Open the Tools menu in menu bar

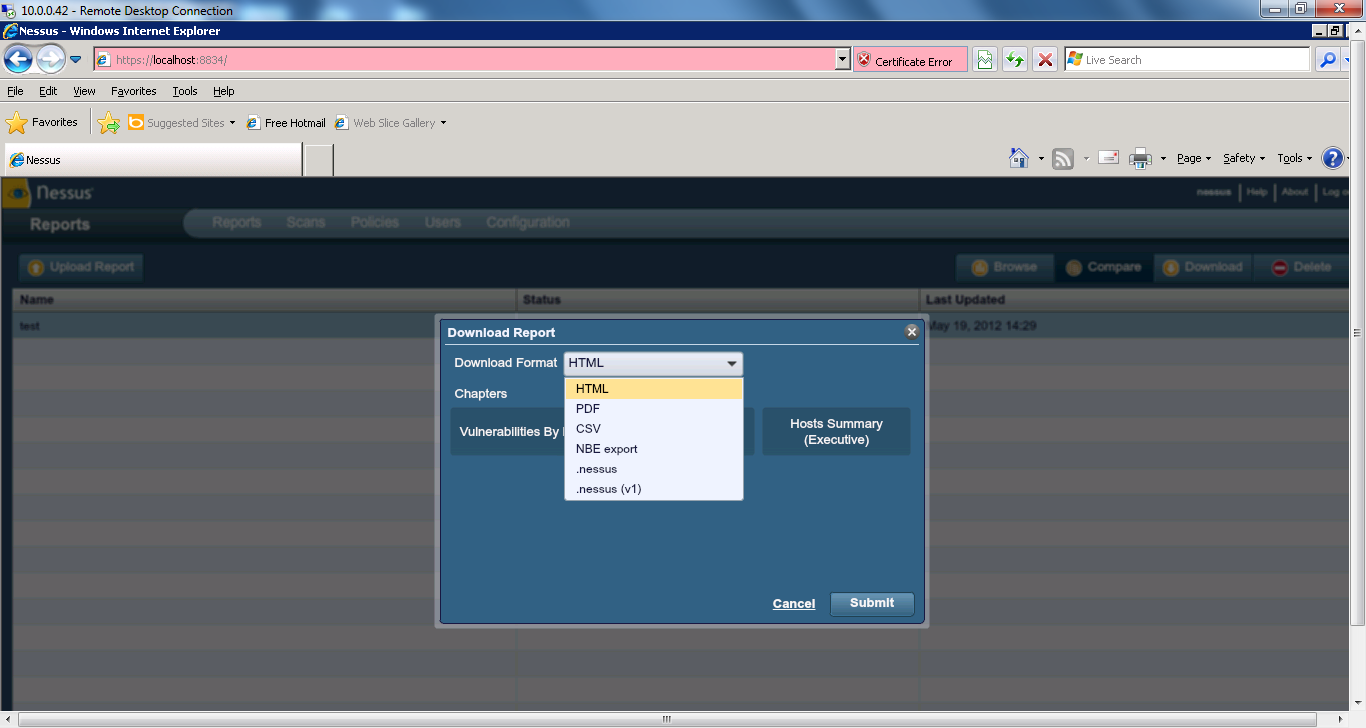click(185, 91)
